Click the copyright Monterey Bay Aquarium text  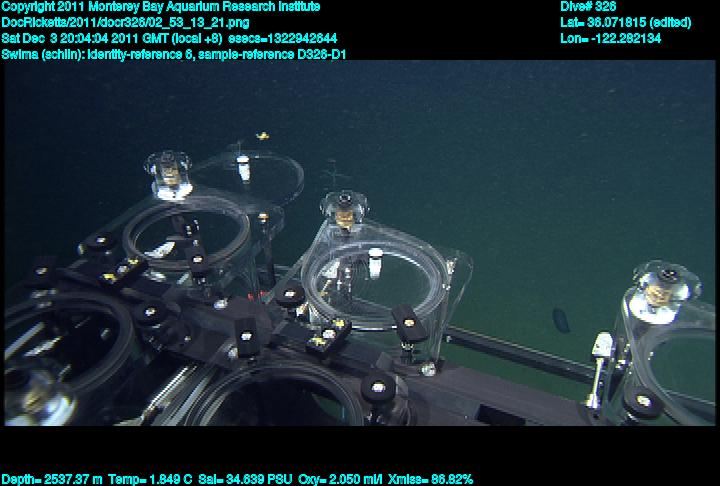(161, 7)
